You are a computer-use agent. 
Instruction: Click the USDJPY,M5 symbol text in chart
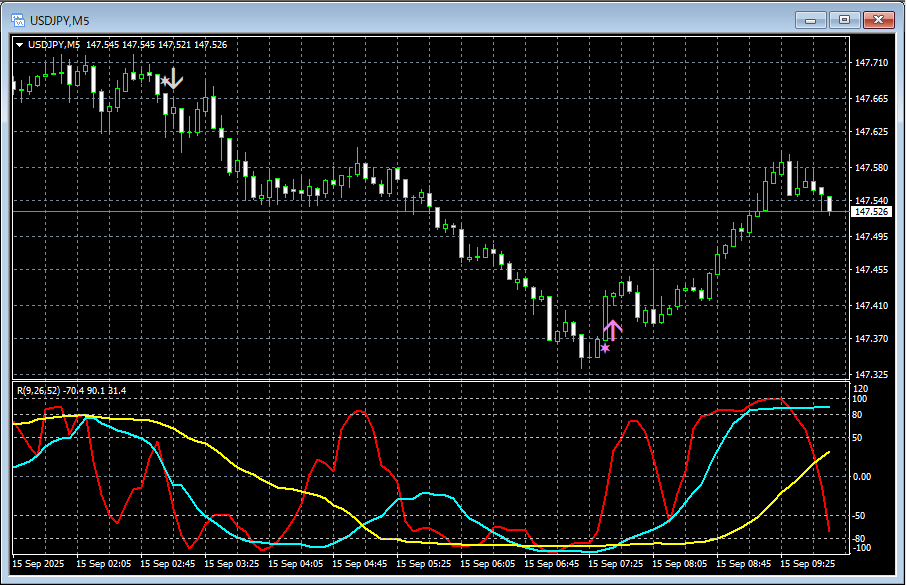click(55, 44)
